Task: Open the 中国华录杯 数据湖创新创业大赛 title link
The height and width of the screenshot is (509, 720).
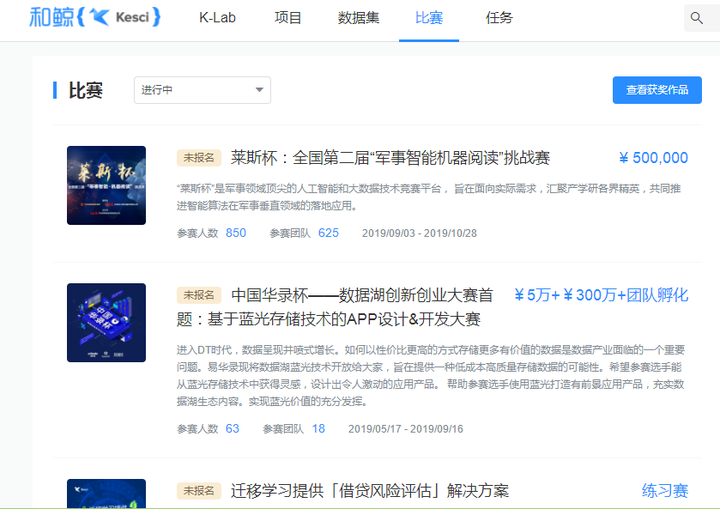Action: 335,307
